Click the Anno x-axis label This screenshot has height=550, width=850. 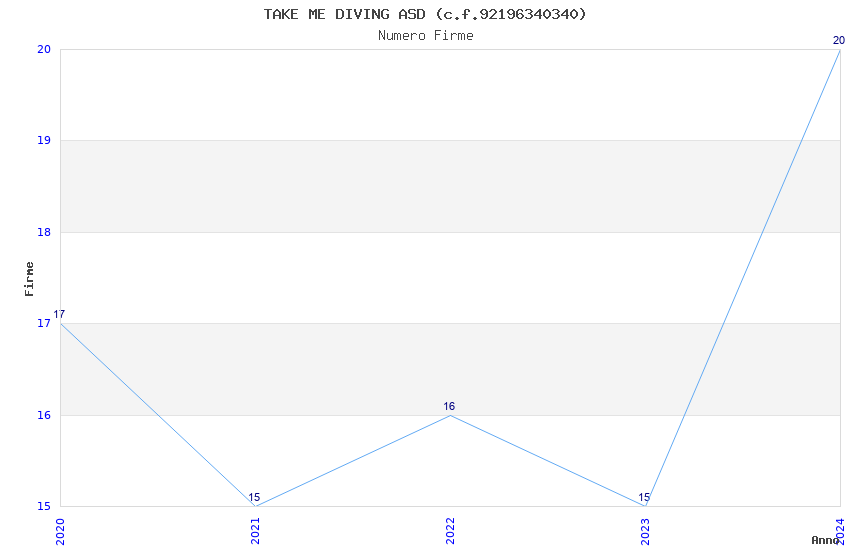825,540
